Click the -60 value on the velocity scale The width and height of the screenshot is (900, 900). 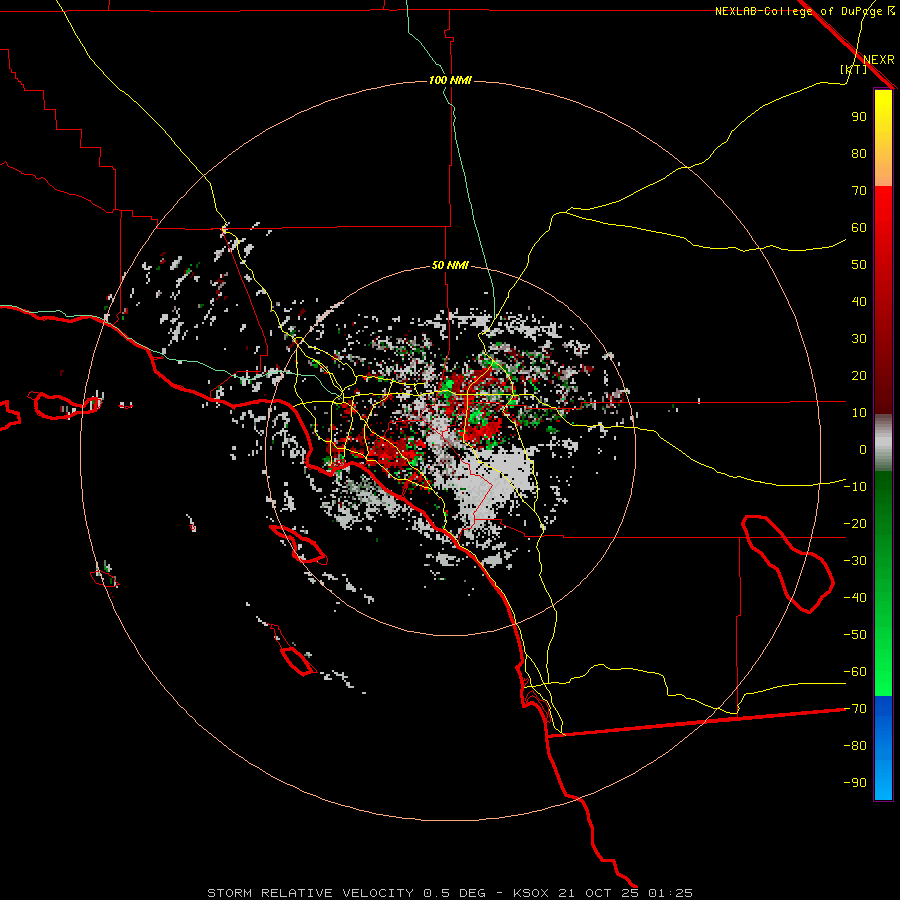pos(855,672)
